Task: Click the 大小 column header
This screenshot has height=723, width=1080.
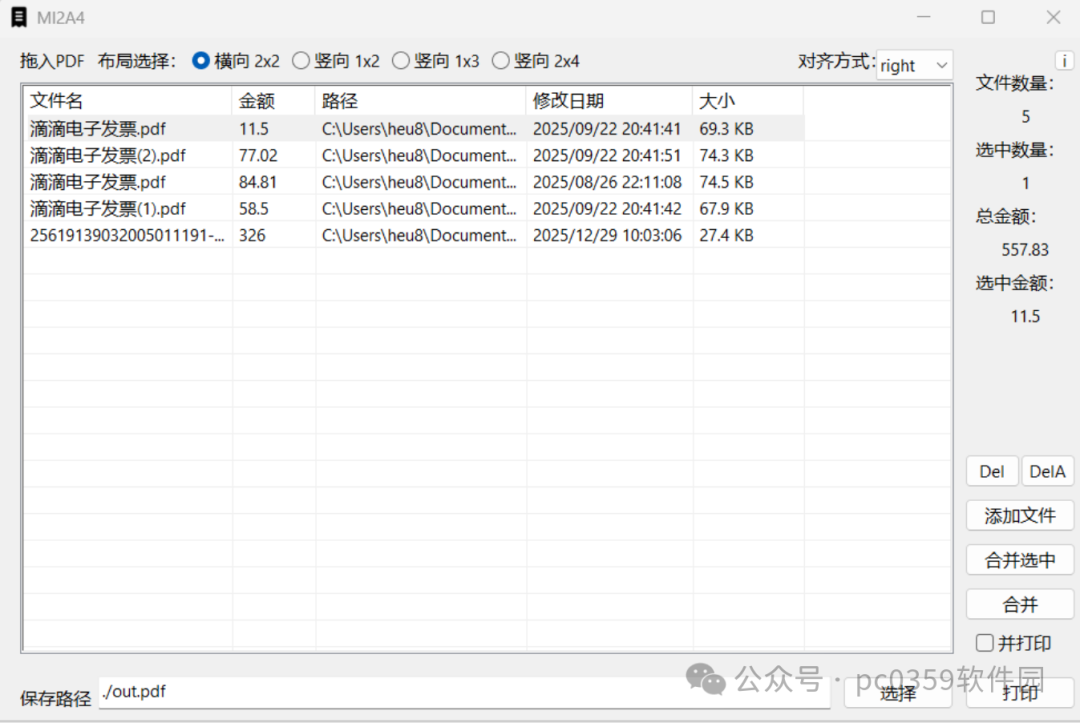Action: click(x=747, y=101)
